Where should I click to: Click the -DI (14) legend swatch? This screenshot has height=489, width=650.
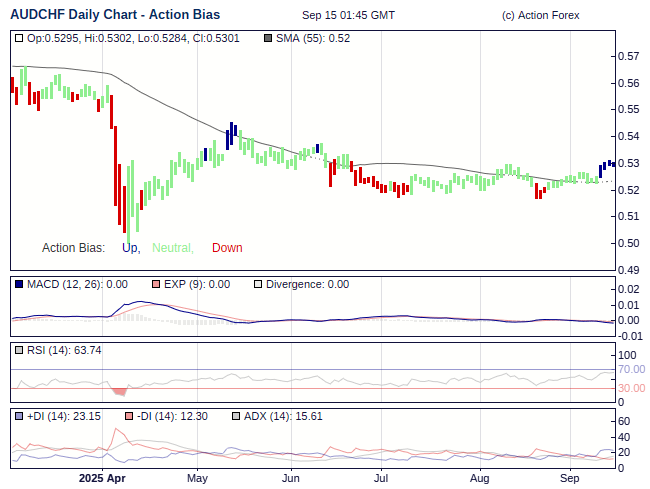pos(129,416)
